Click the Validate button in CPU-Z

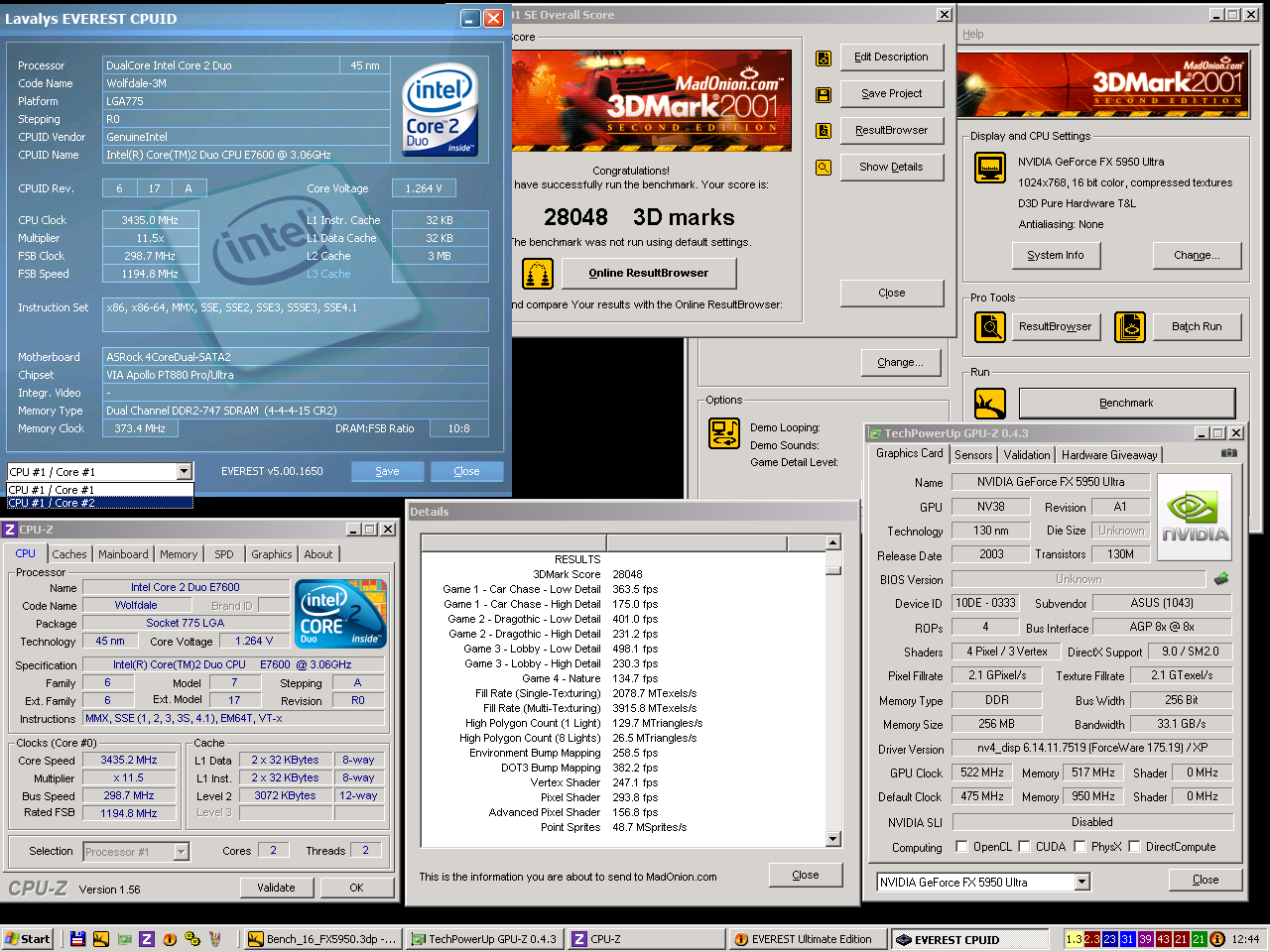tap(276, 888)
